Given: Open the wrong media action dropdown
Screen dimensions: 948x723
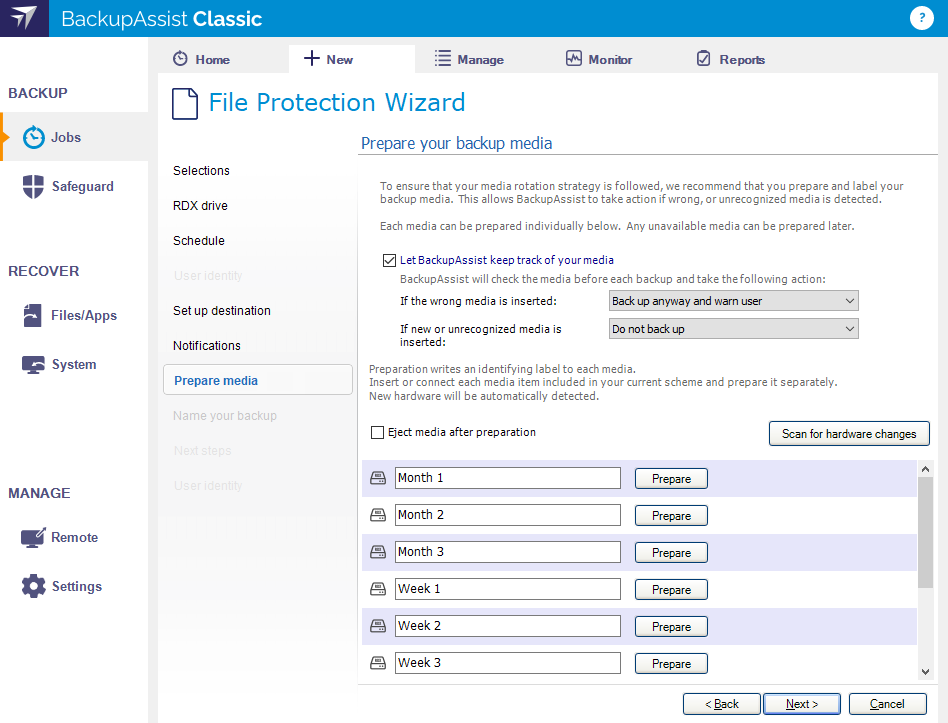Looking at the screenshot, I should (733, 300).
